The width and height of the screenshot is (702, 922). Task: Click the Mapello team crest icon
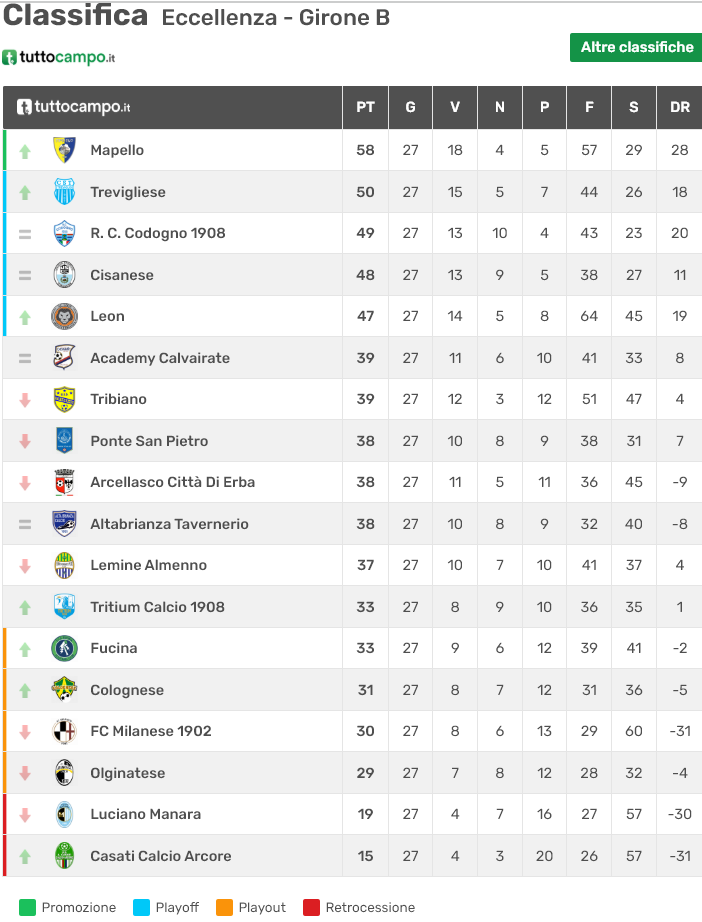64,150
